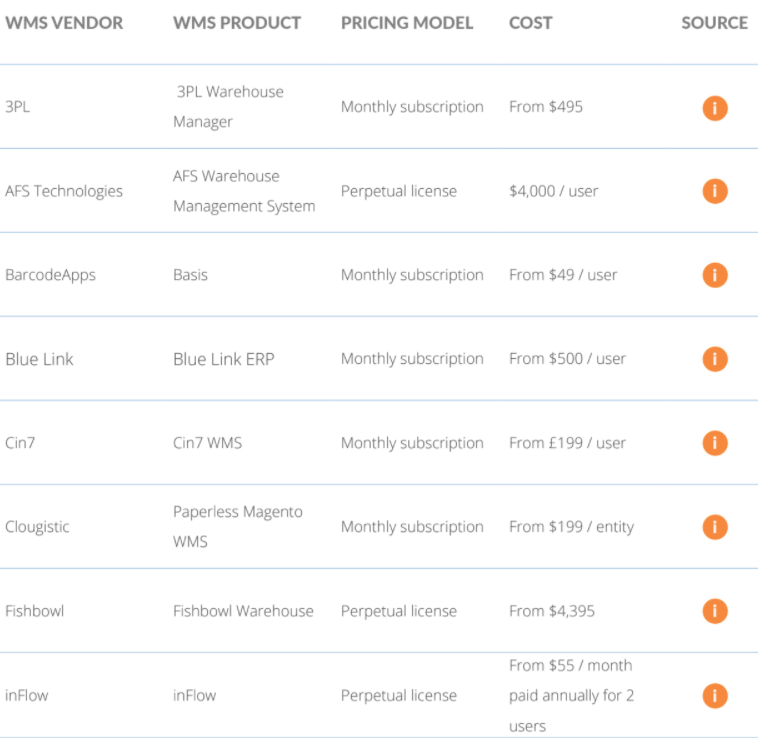758x738 pixels.
Task: Open source info icon for AFS Technologies
Action: point(714,191)
